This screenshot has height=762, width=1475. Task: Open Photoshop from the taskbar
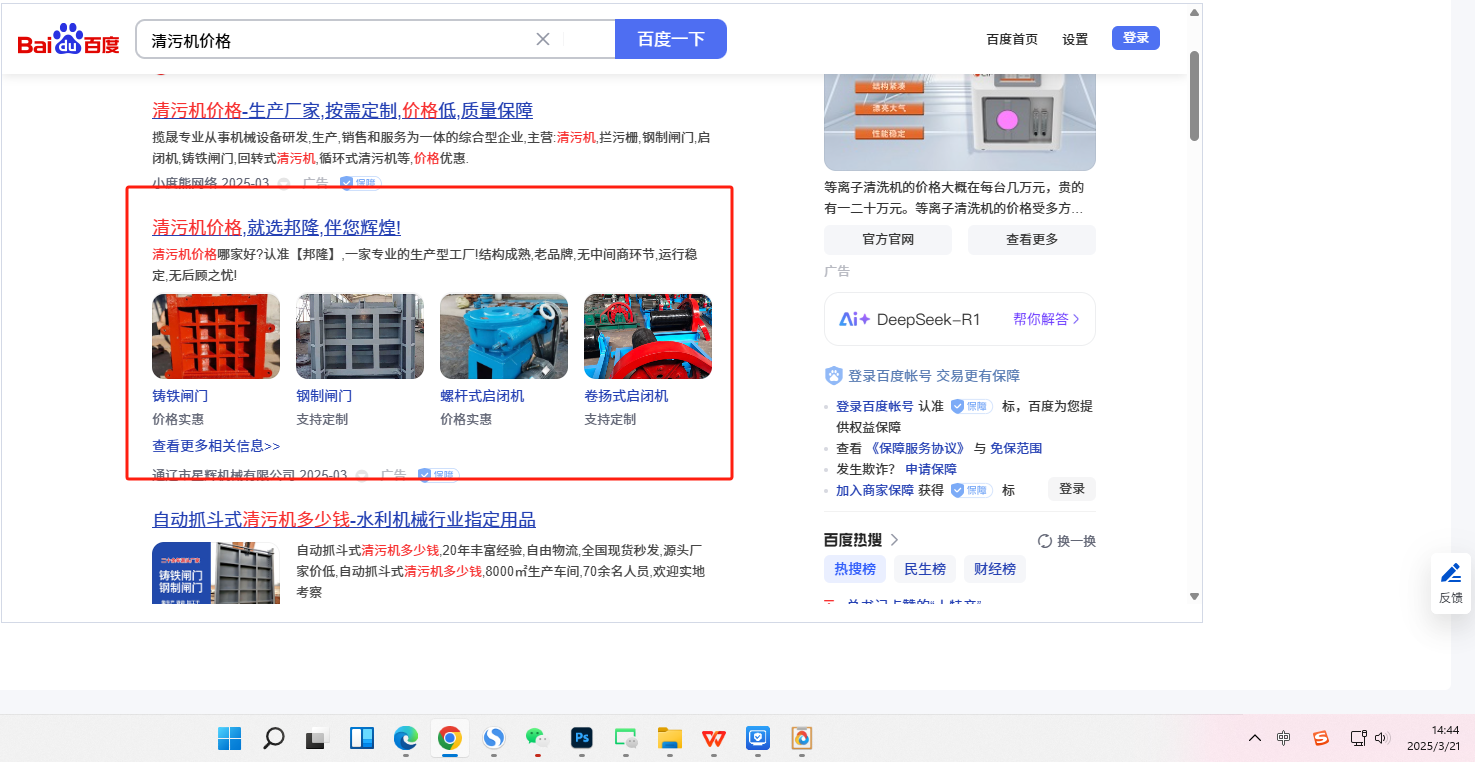pyautogui.click(x=581, y=738)
